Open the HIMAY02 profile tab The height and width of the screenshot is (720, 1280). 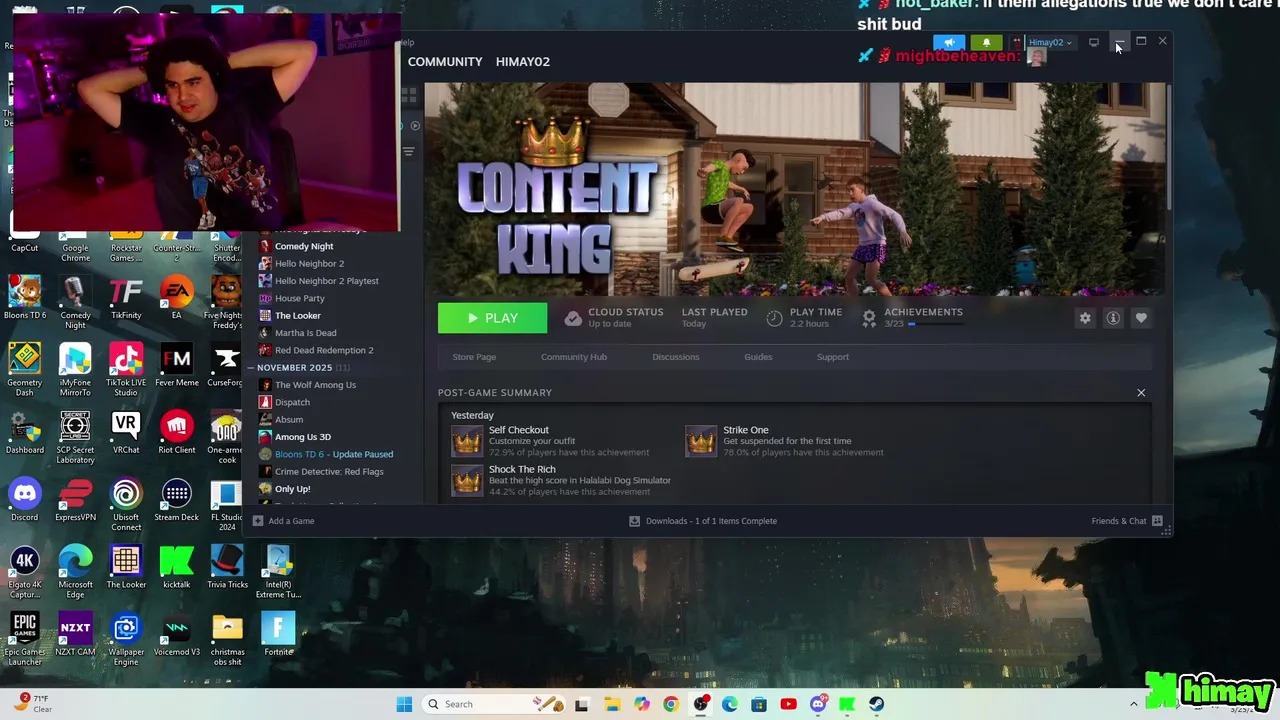[x=523, y=62]
